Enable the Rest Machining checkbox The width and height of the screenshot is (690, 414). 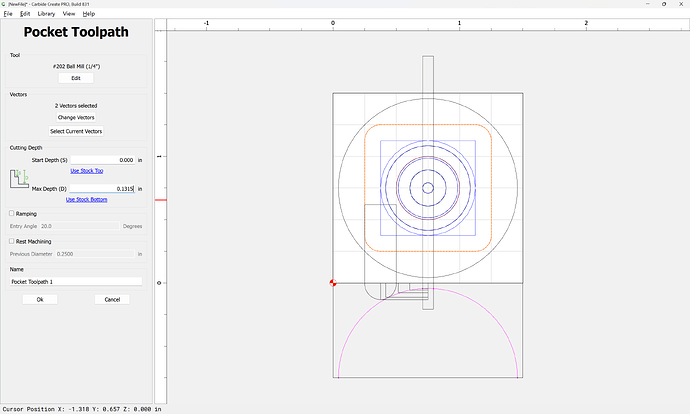click(12, 241)
